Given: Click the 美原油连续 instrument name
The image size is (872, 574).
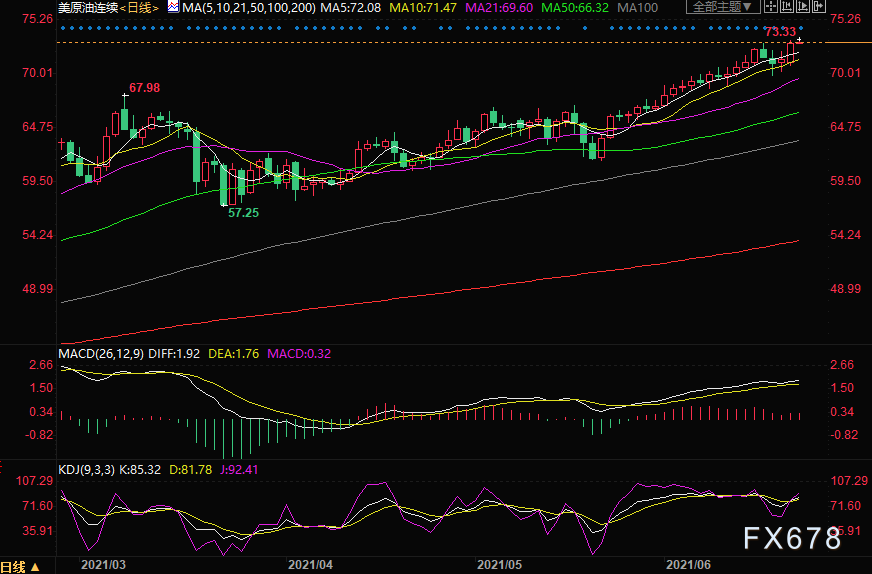Looking at the screenshot, I should point(88,8).
